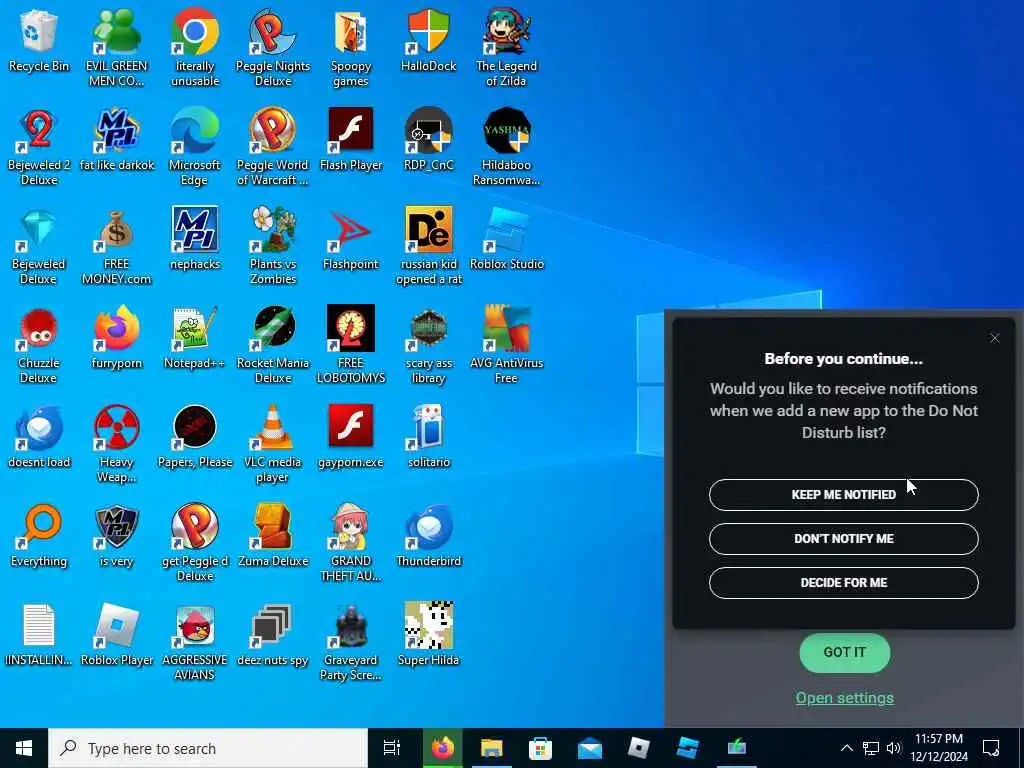Click the Heavy Weap... desktop icon
The image size is (1024, 768).
point(117,427)
